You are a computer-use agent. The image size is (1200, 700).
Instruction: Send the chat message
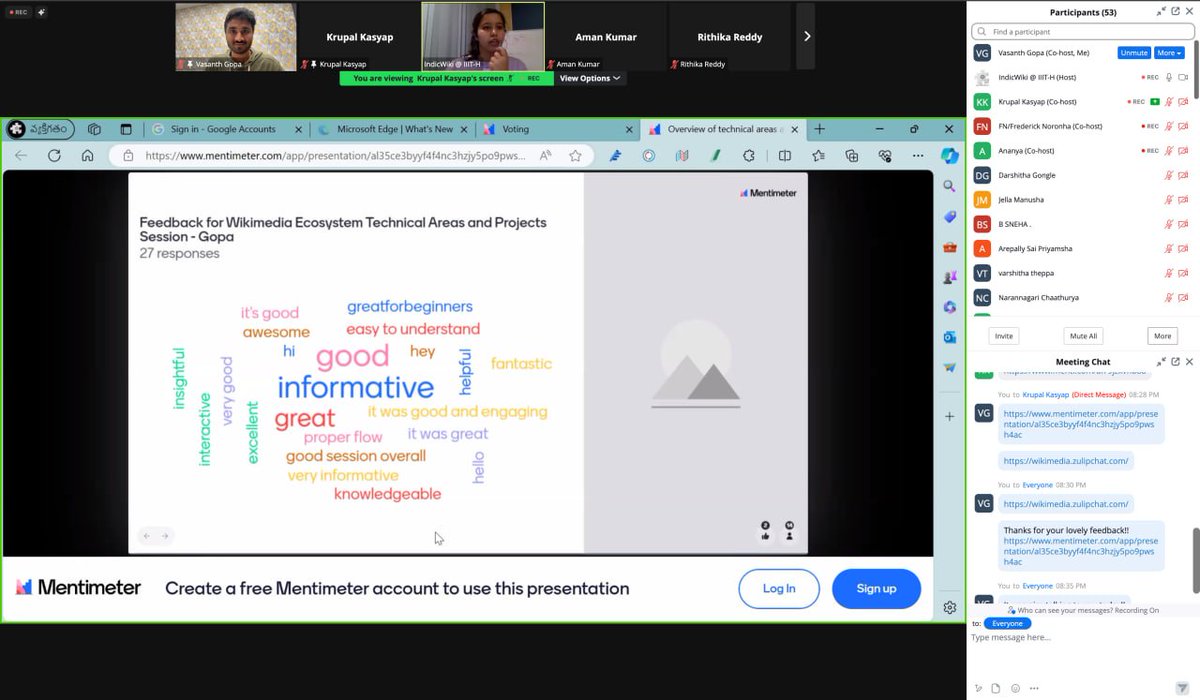click(1181, 688)
